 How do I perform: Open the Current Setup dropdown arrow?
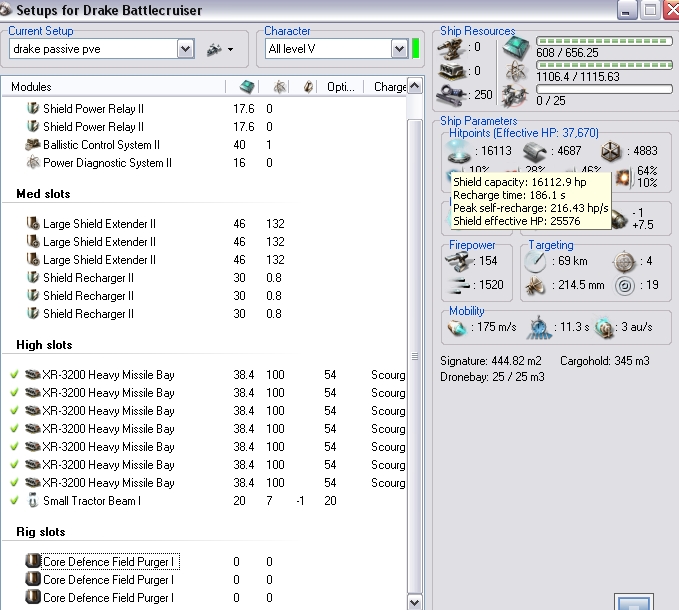point(185,49)
